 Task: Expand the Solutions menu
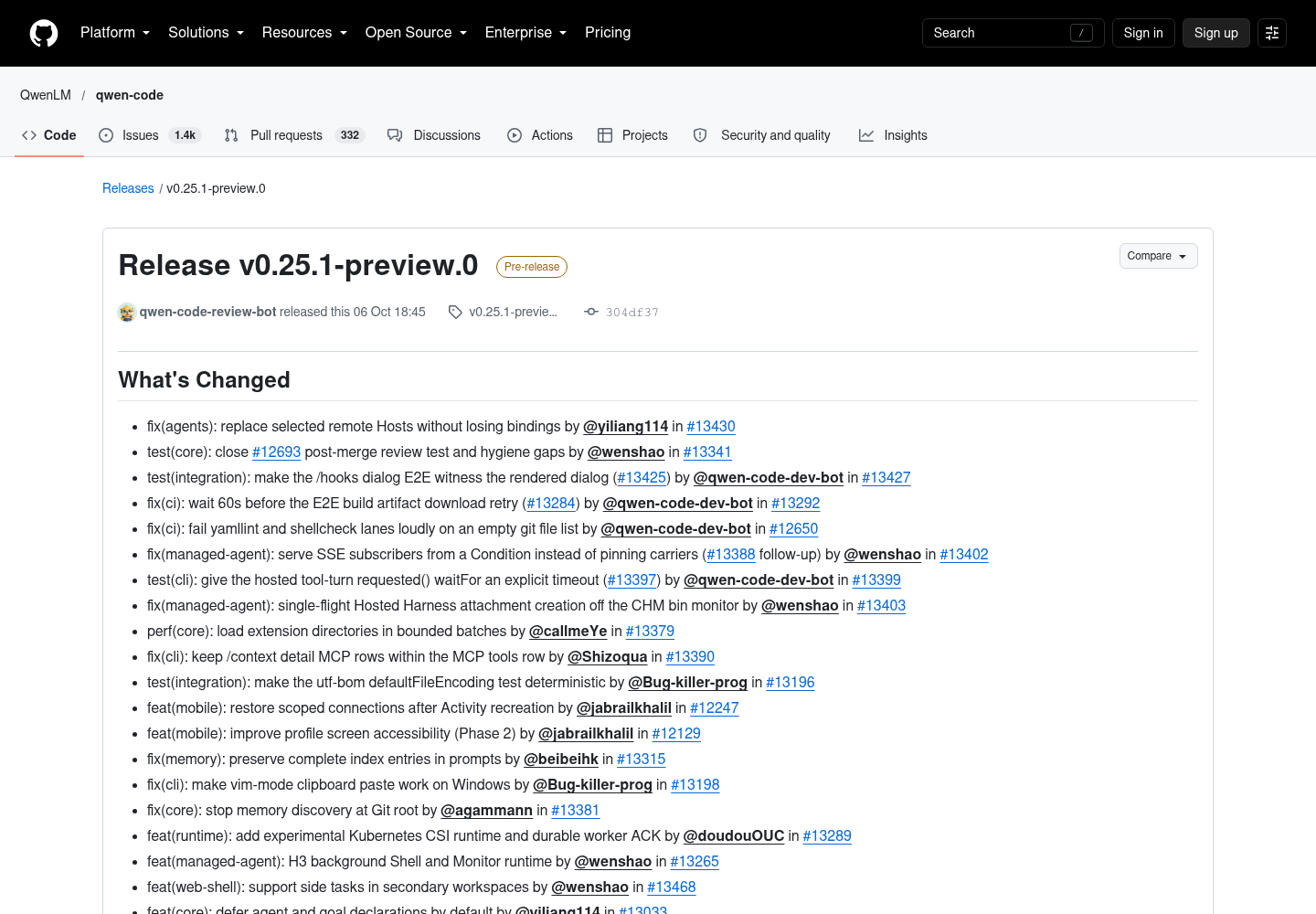click(206, 33)
